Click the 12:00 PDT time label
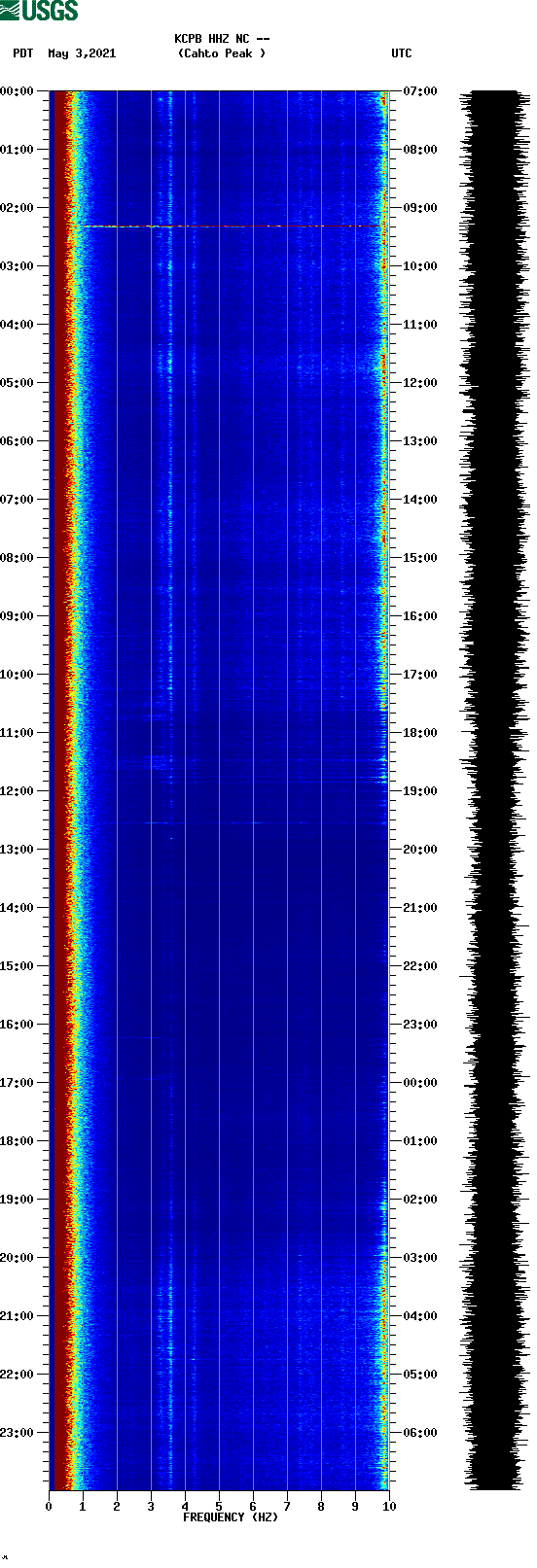This screenshot has height=1568, width=537. 18,791
